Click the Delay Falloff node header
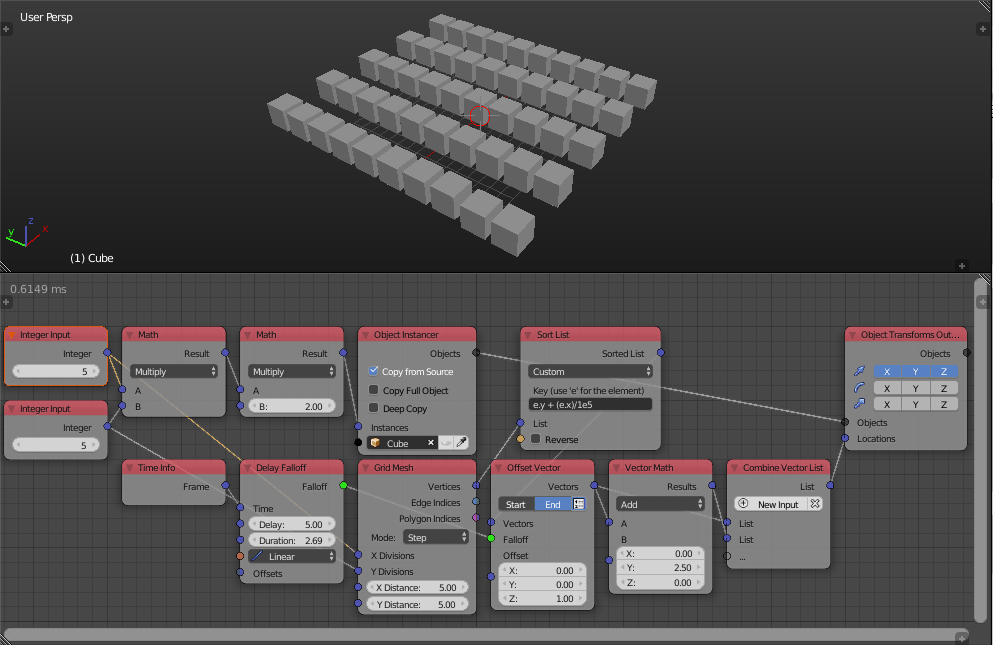 292,468
